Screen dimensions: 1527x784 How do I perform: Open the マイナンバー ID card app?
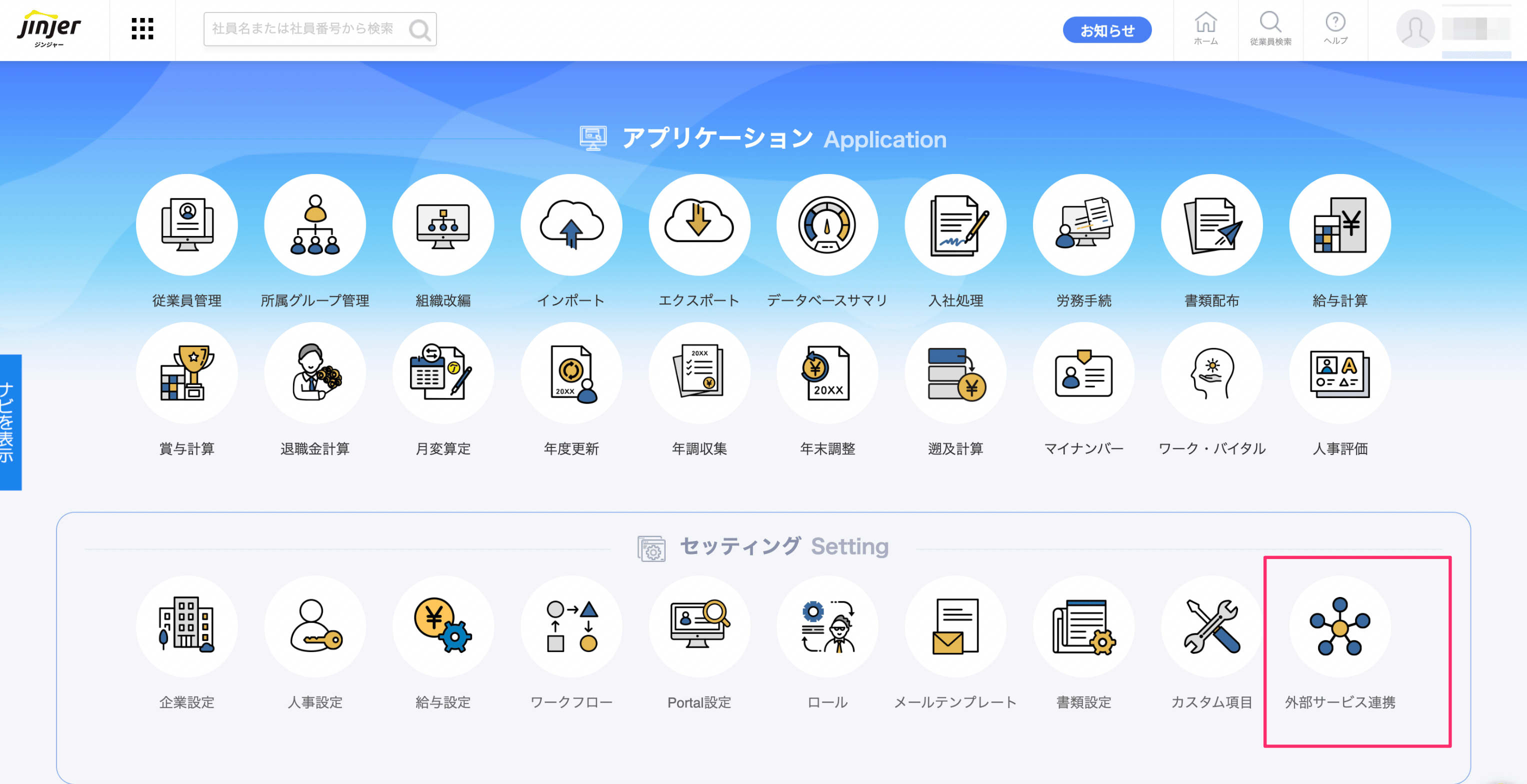coord(1083,372)
